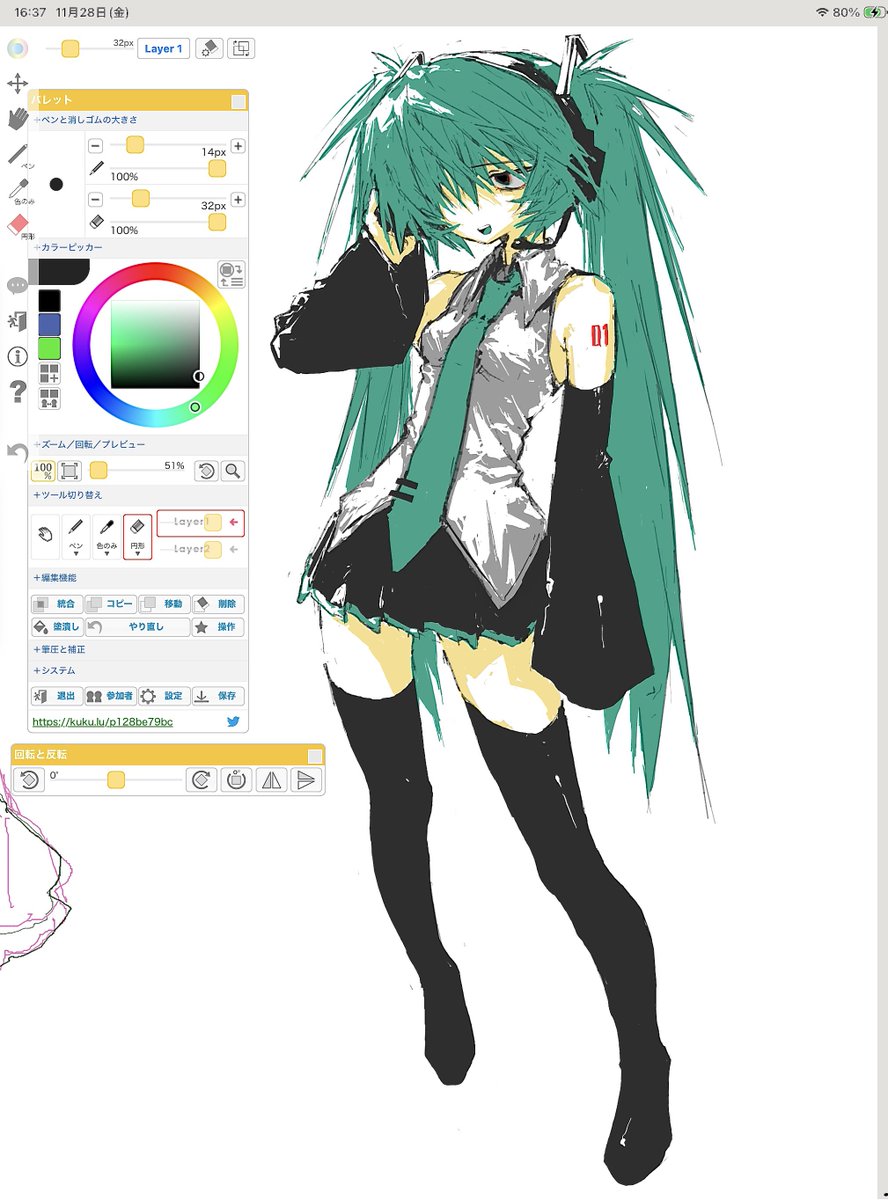Click the やり直し redo button

(x=138, y=627)
